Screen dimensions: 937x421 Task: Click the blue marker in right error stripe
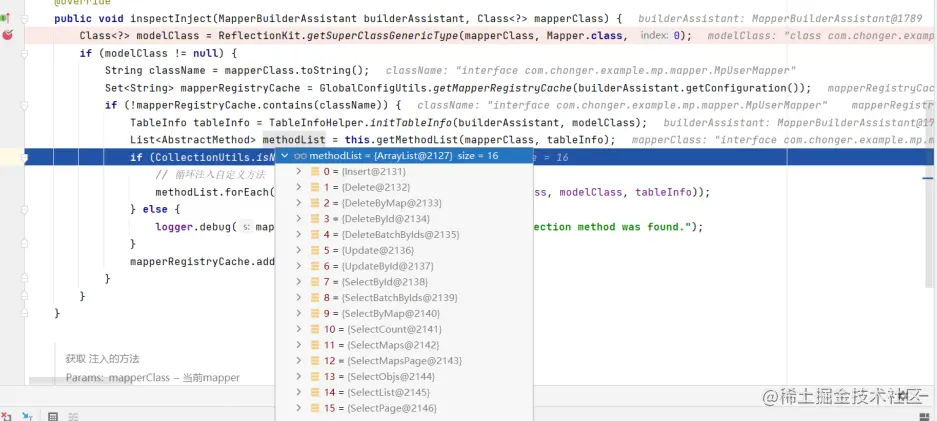click(928, 178)
